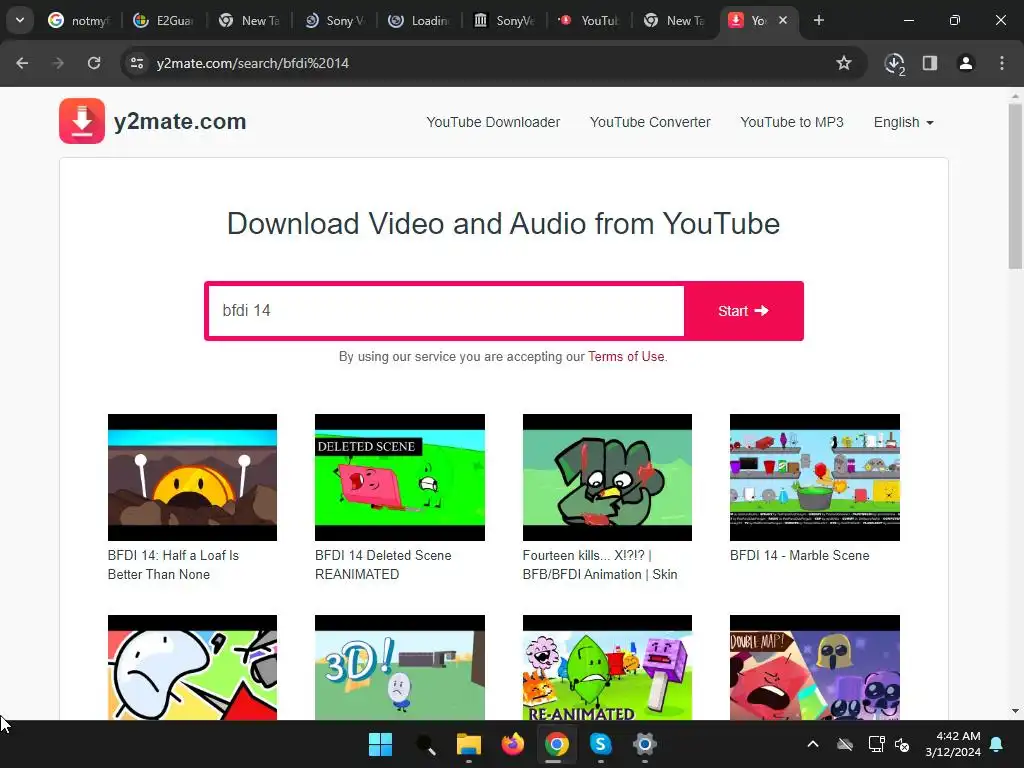Expand the English language dropdown
Image resolution: width=1024 pixels, height=768 pixels.
tap(904, 122)
